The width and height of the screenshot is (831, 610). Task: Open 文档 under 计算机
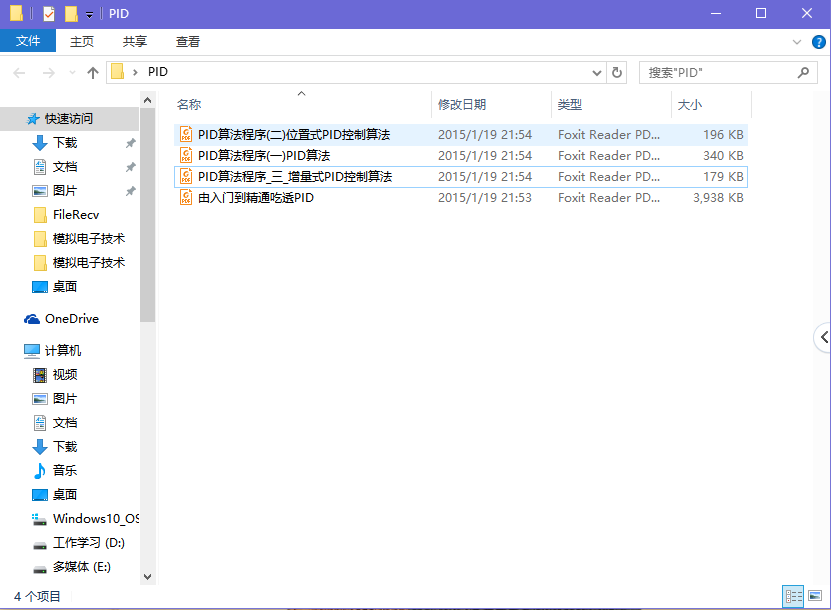tap(65, 422)
